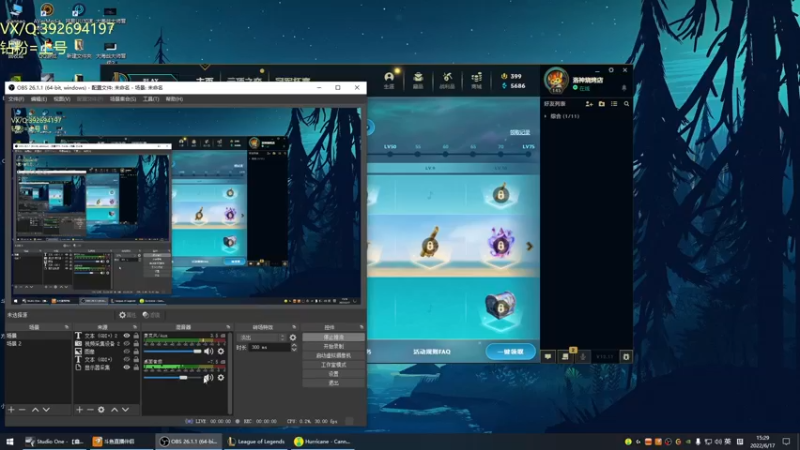Hide 视频采集设备 2 source with eye
Viewport: 800px width, 450px height.
coord(127,343)
